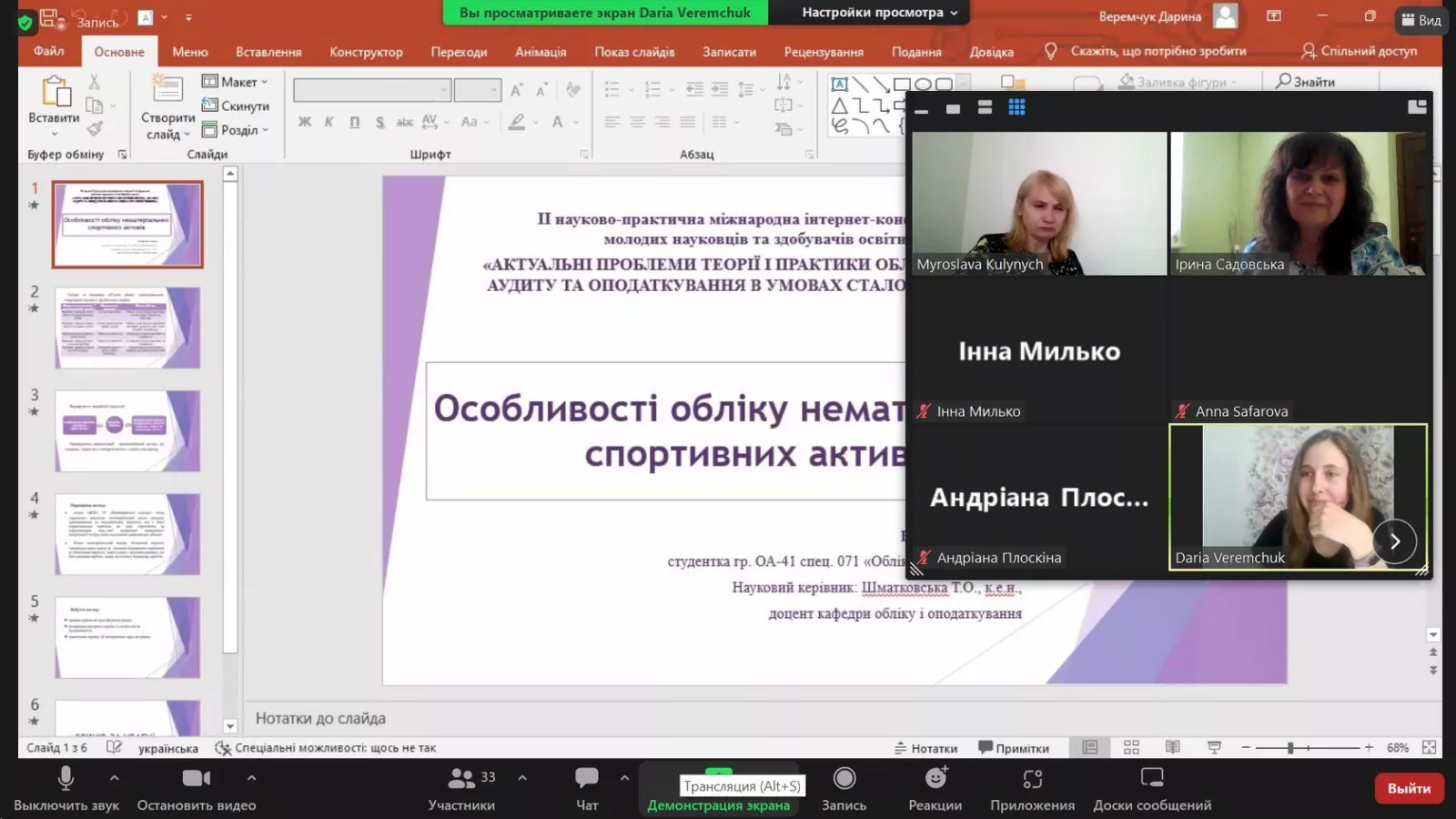Mute the microphone with Выключить звук
This screenshot has height=819, width=1456.
[65, 788]
